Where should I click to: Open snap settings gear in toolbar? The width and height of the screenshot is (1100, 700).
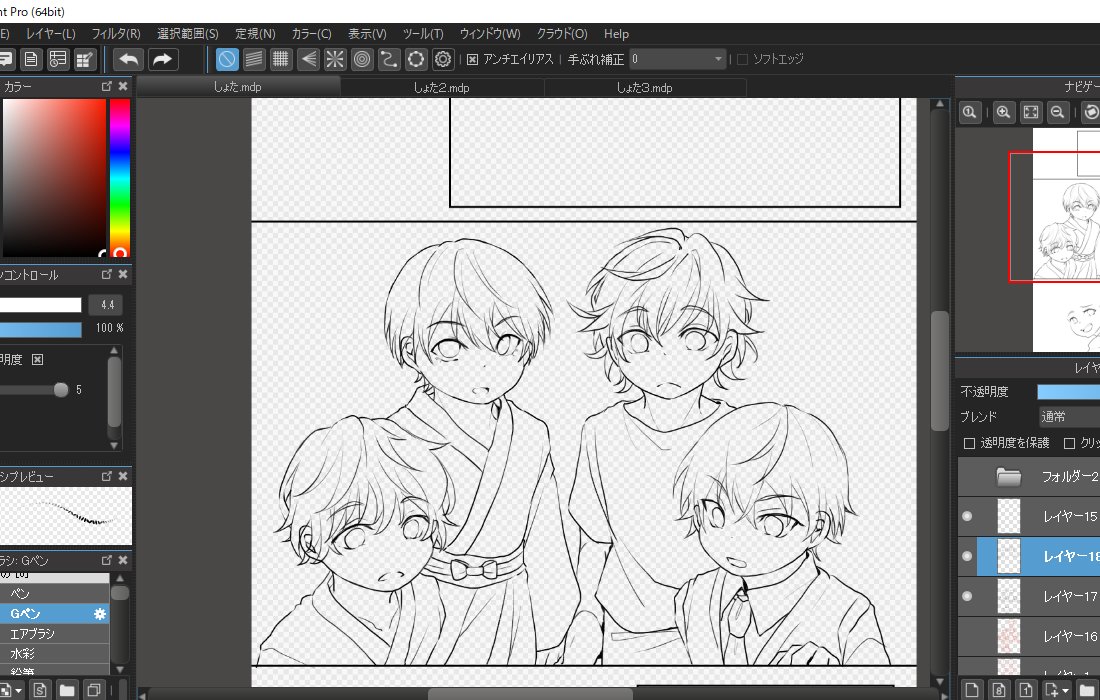443,60
